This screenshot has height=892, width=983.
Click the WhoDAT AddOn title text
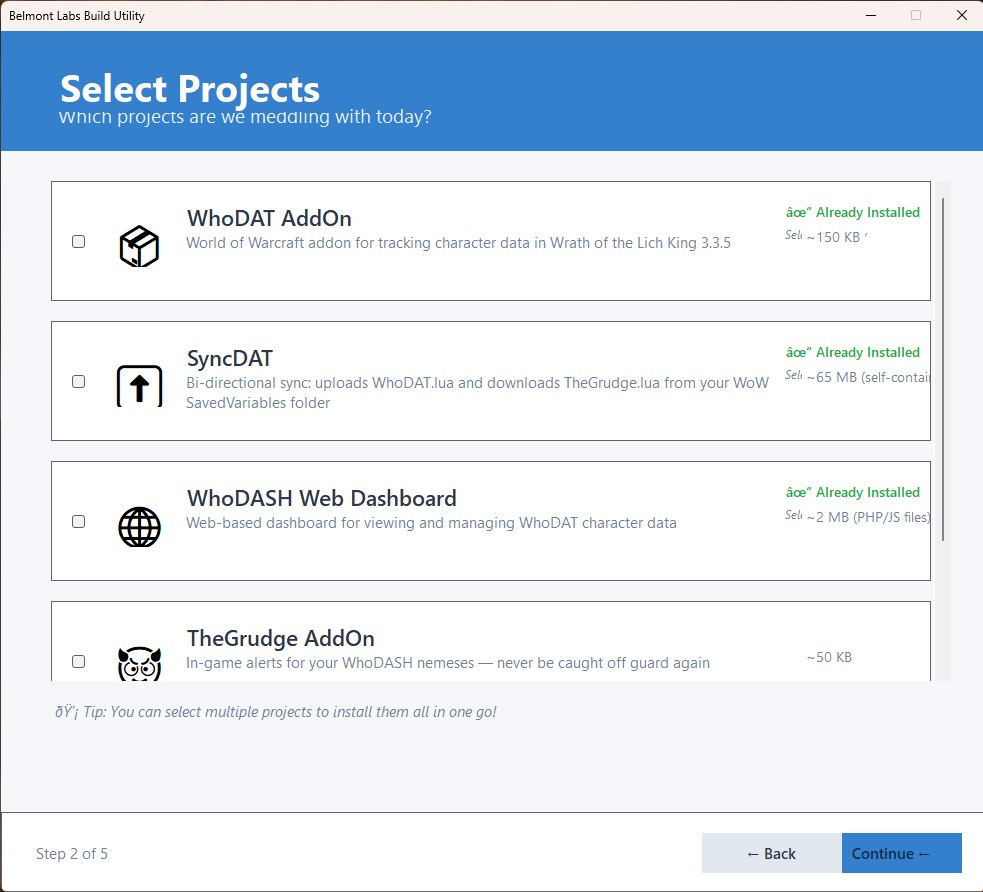269,218
